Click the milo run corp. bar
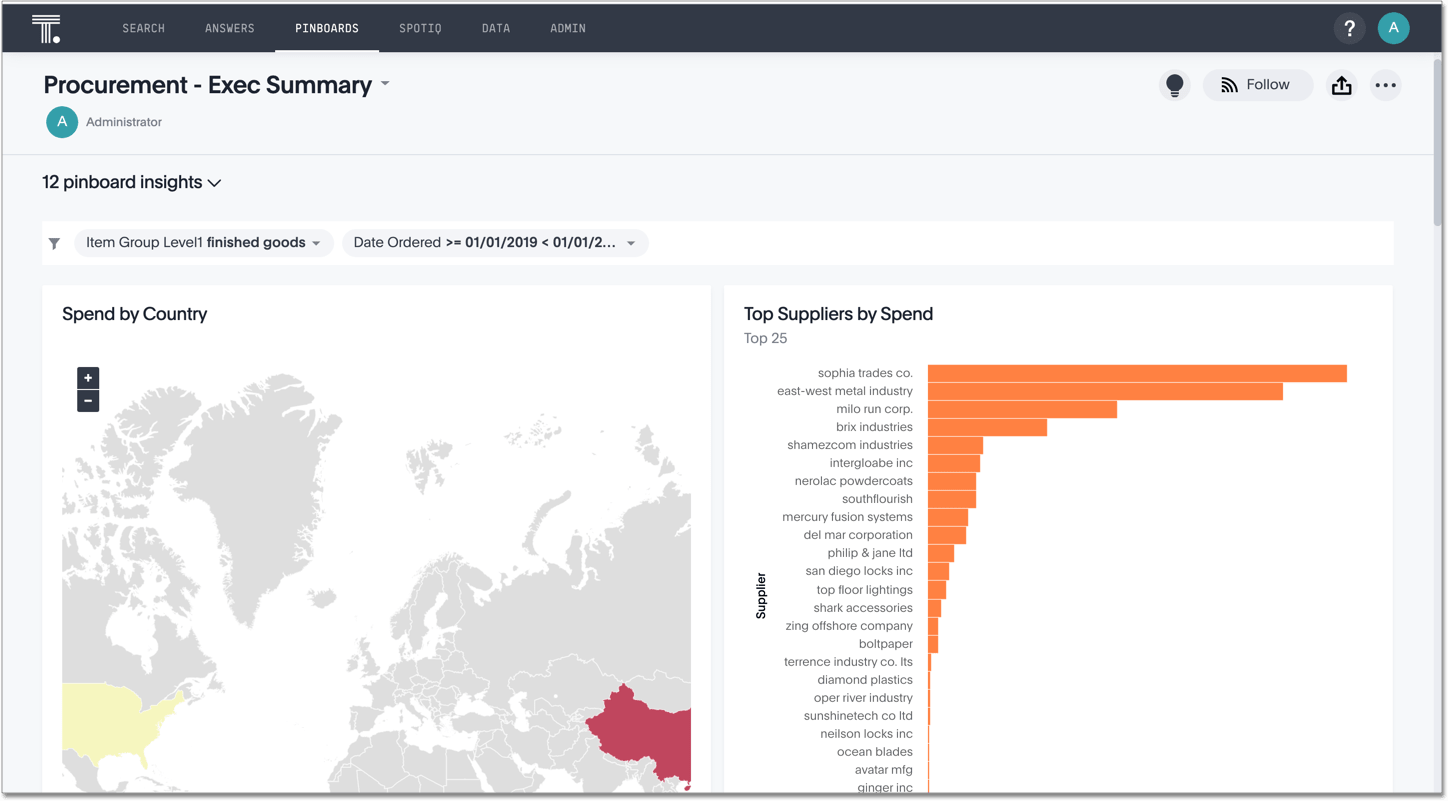1448x801 pixels. (x=1022, y=409)
